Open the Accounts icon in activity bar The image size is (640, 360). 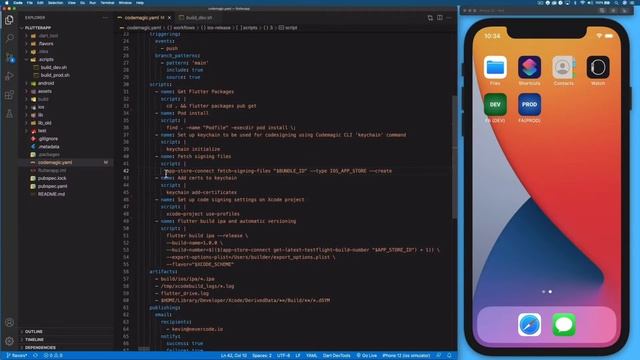coord(9,322)
